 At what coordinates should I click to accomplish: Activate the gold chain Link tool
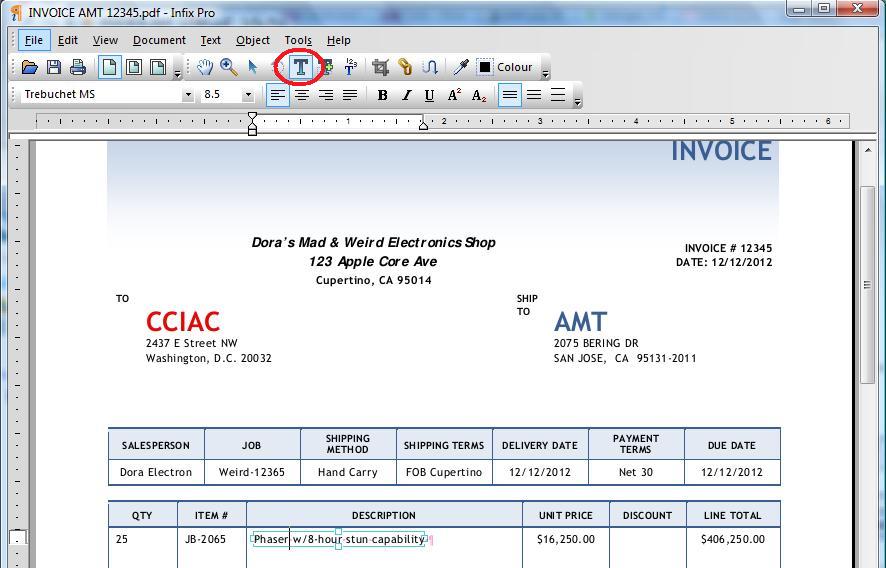(x=405, y=67)
